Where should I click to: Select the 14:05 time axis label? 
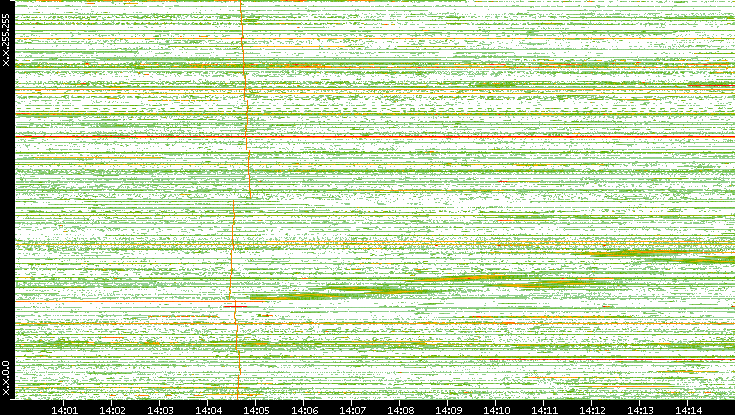click(x=256, y=410)
